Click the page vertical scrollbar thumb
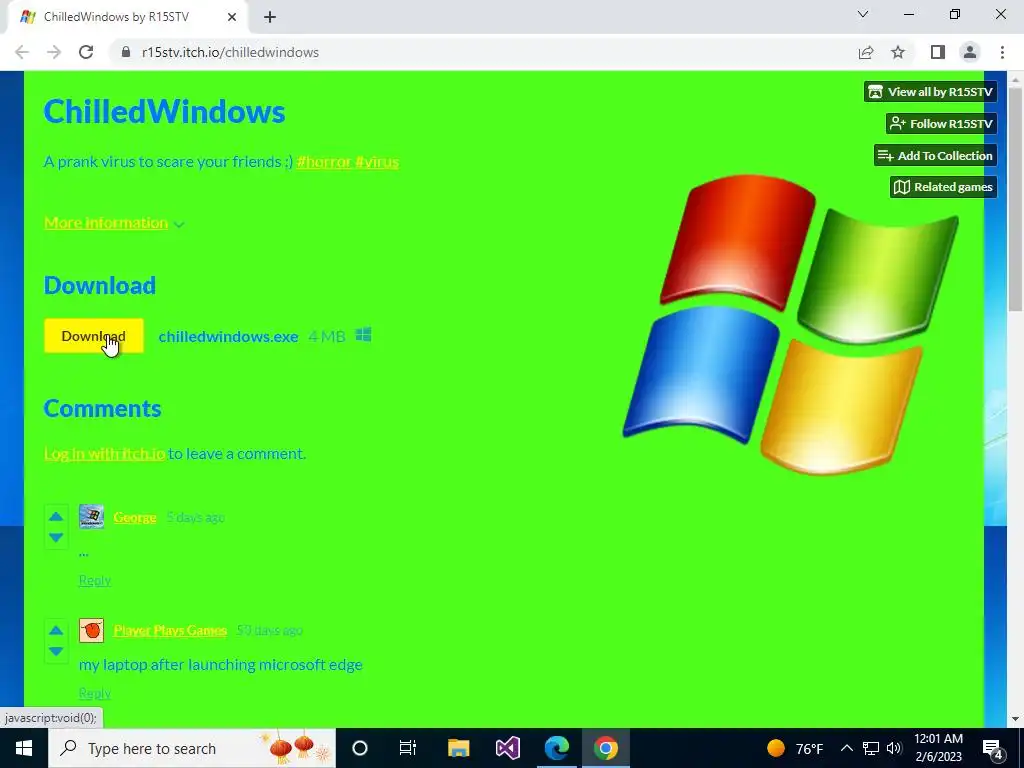The image size is (1024, 768). [x=1015, y=199]
